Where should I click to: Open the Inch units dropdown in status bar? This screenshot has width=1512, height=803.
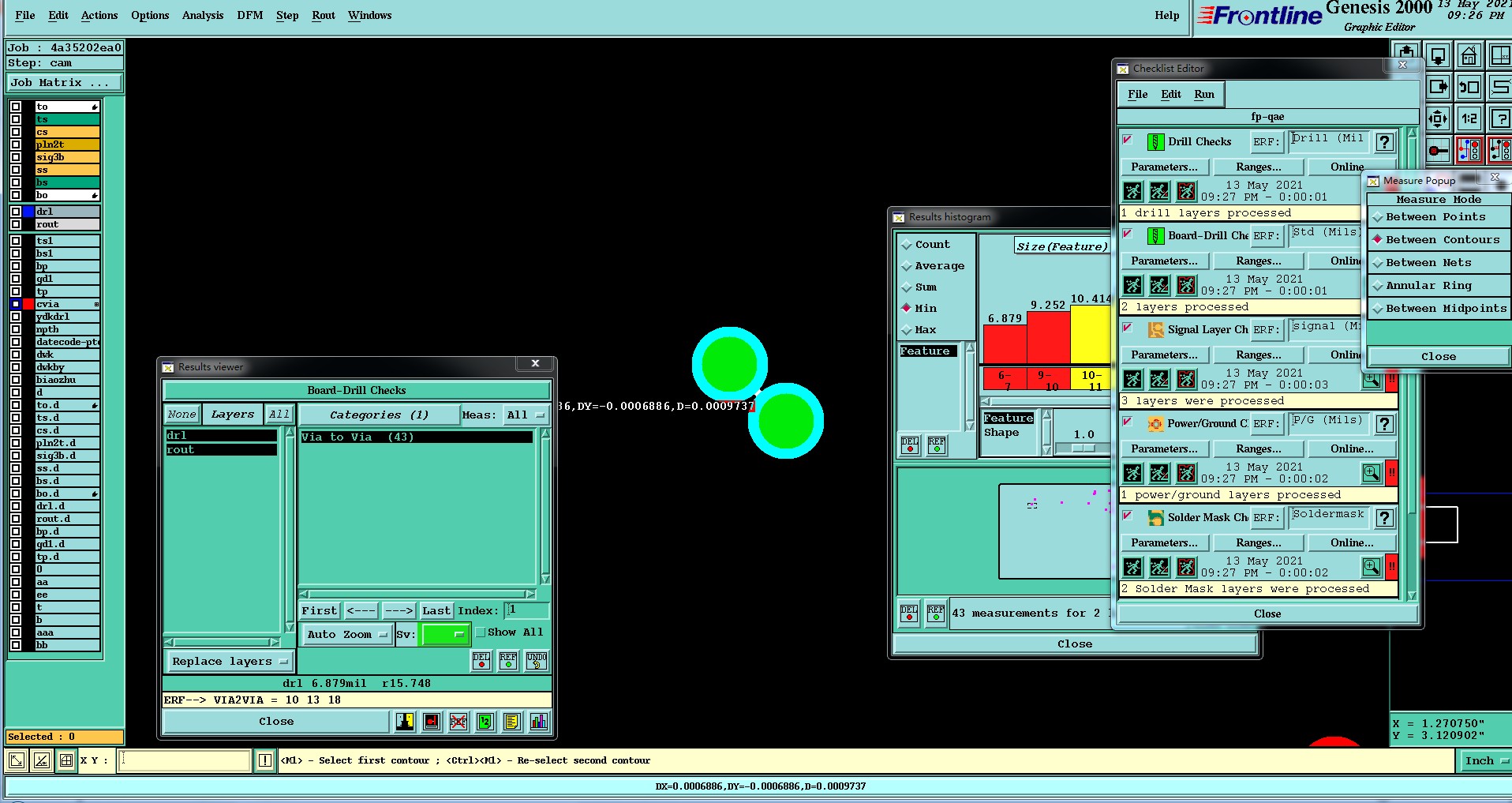(1487, 760)
